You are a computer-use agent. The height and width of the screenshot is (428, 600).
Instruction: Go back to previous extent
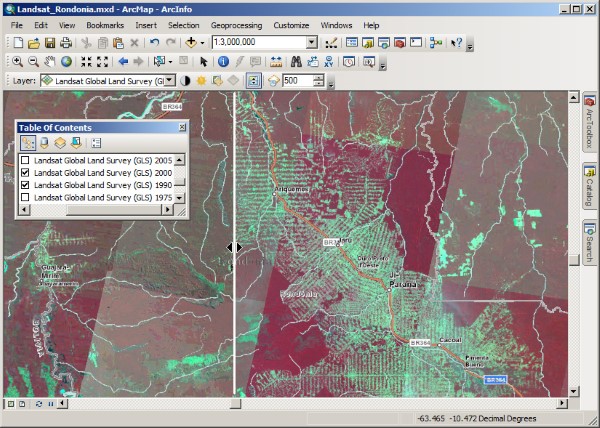click(123, 62)
